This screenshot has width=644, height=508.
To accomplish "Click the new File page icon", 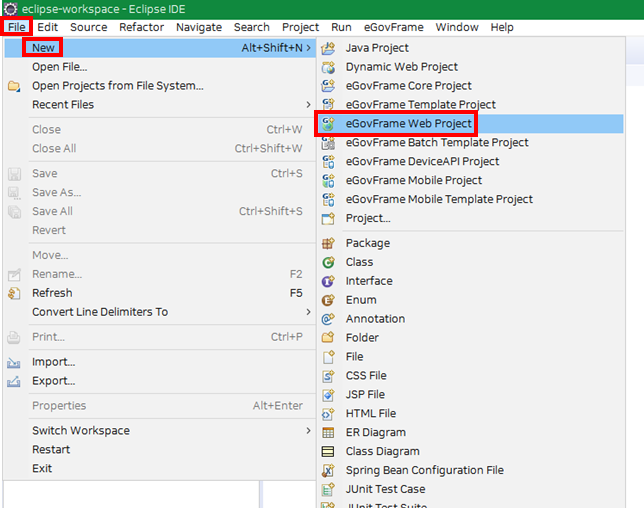I will point(328,356).
